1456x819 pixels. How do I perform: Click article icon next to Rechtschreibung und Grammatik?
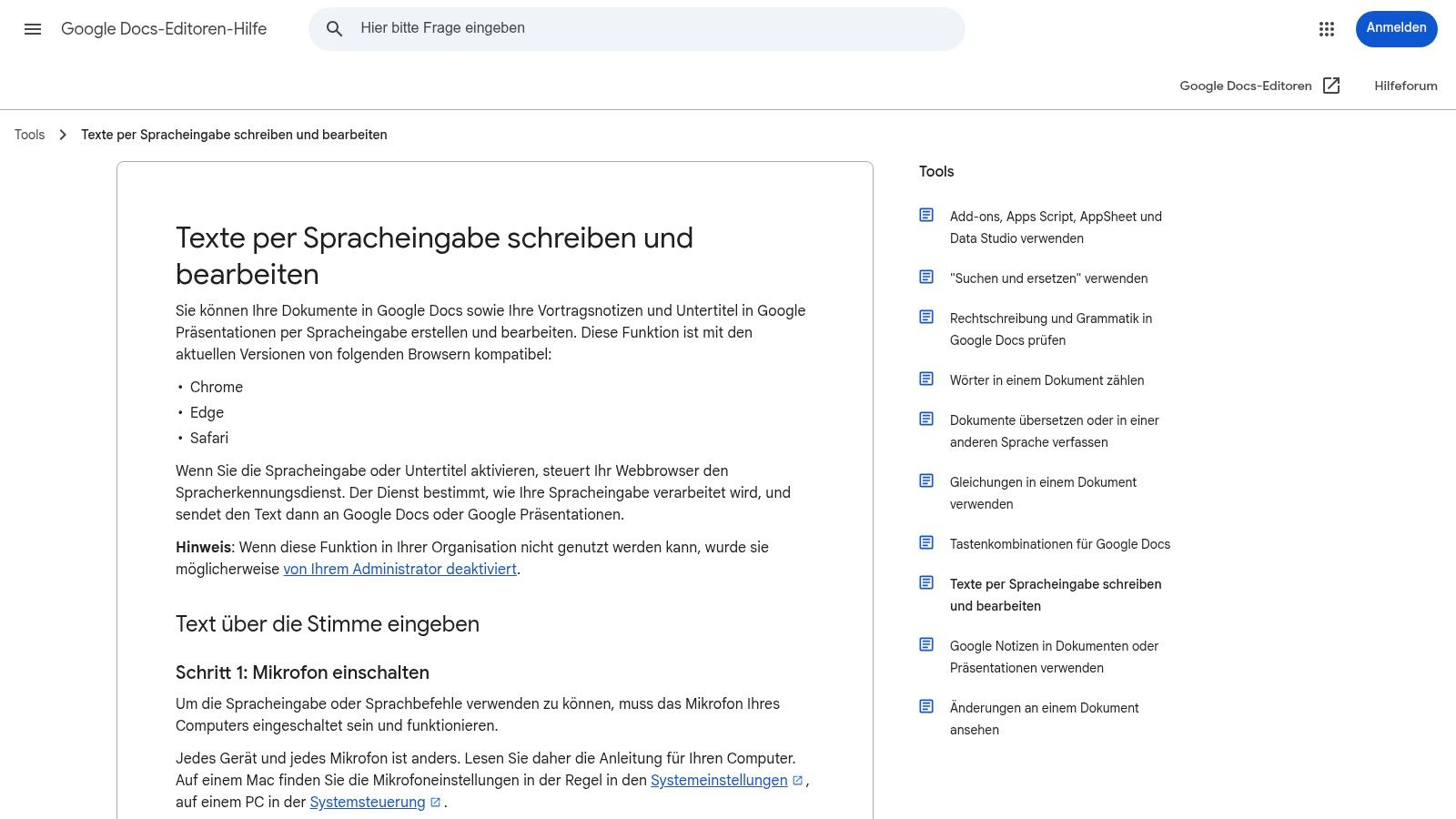tap(926, 317)
